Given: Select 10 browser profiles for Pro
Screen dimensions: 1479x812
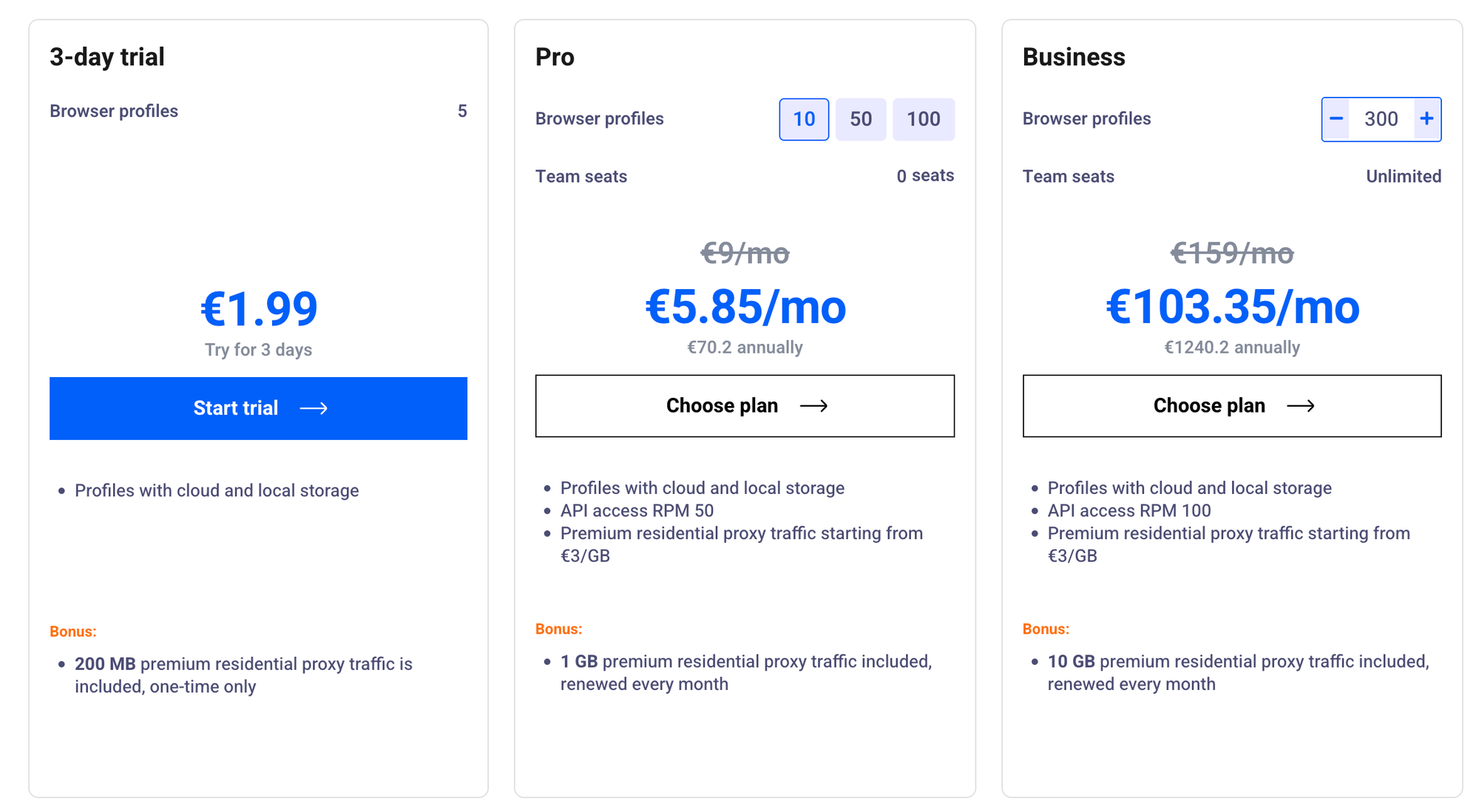Looking at the screenshot, I should click(x=804, y=119).
